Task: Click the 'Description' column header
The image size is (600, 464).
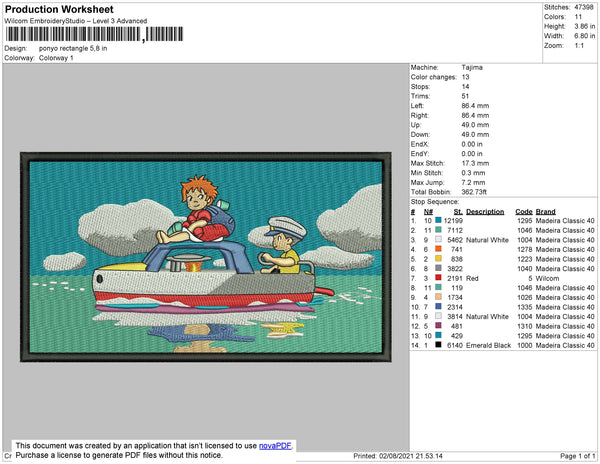Action: click(x=485, y=212)
